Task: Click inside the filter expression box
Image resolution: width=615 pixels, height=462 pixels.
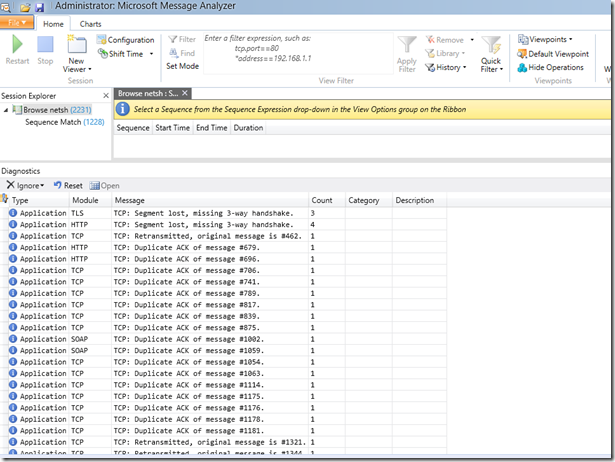Action: coord(298,53)
